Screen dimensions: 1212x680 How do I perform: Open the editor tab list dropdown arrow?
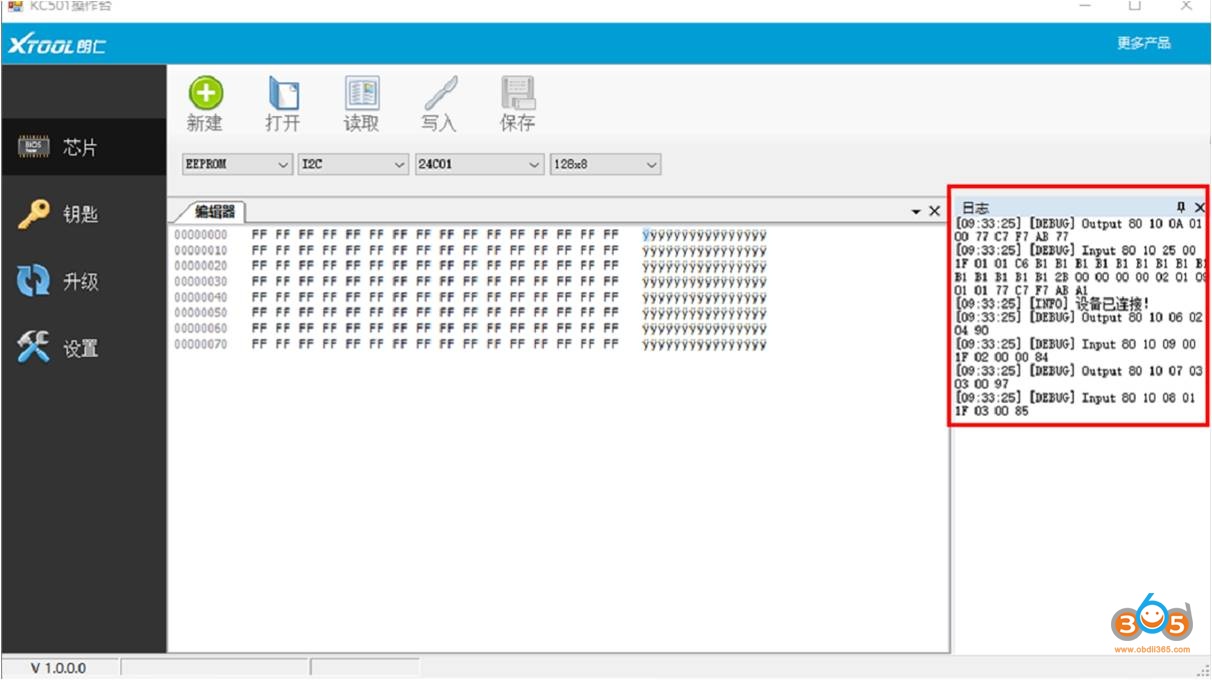[x=916, y=212]
